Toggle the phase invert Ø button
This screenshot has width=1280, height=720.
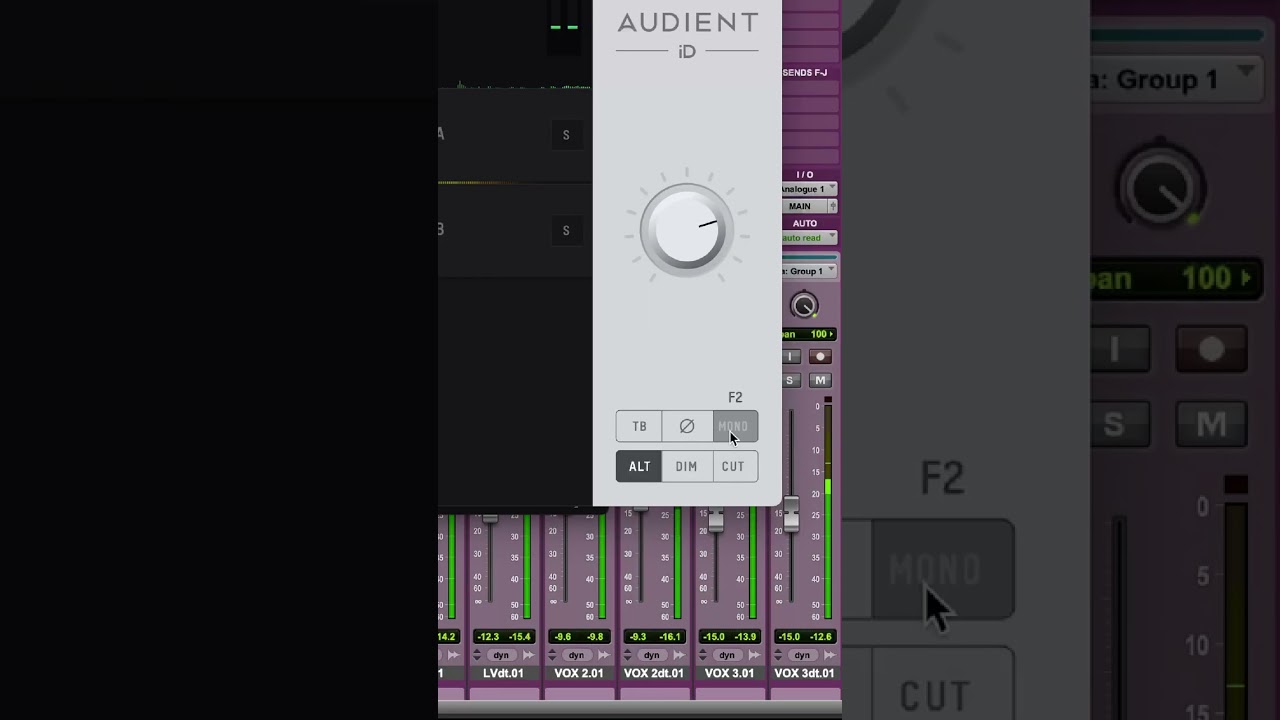(x=686, y=426)
